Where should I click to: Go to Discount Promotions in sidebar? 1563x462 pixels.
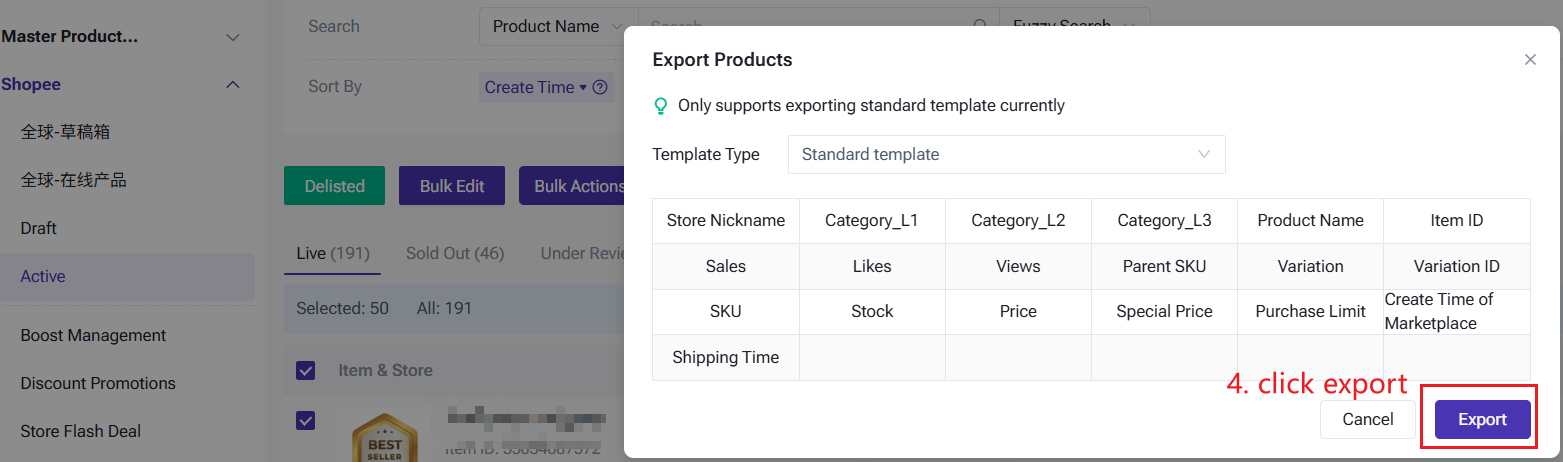point(98,383)
